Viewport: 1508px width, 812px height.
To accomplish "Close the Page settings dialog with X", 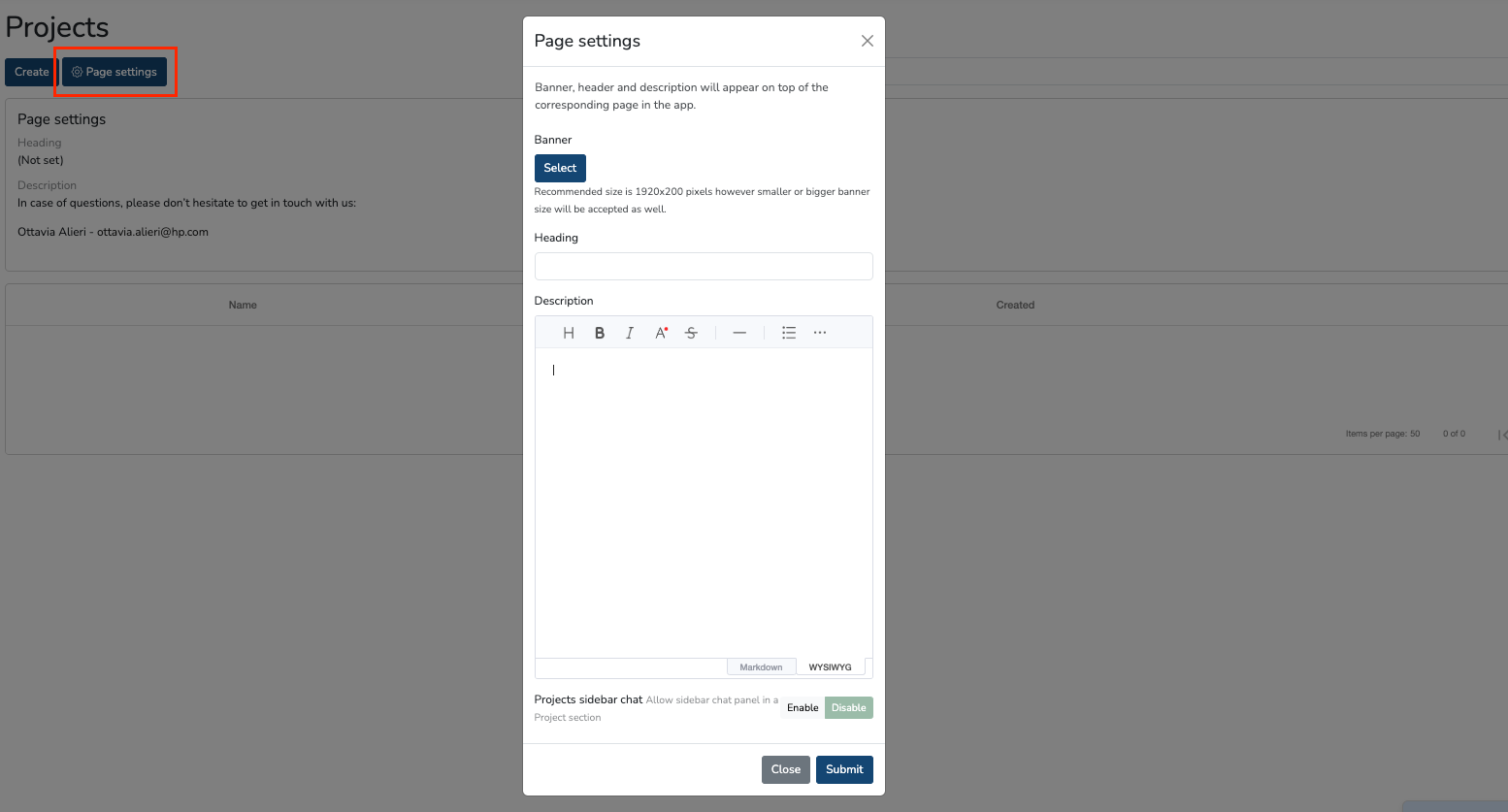I will coord(868,41).
